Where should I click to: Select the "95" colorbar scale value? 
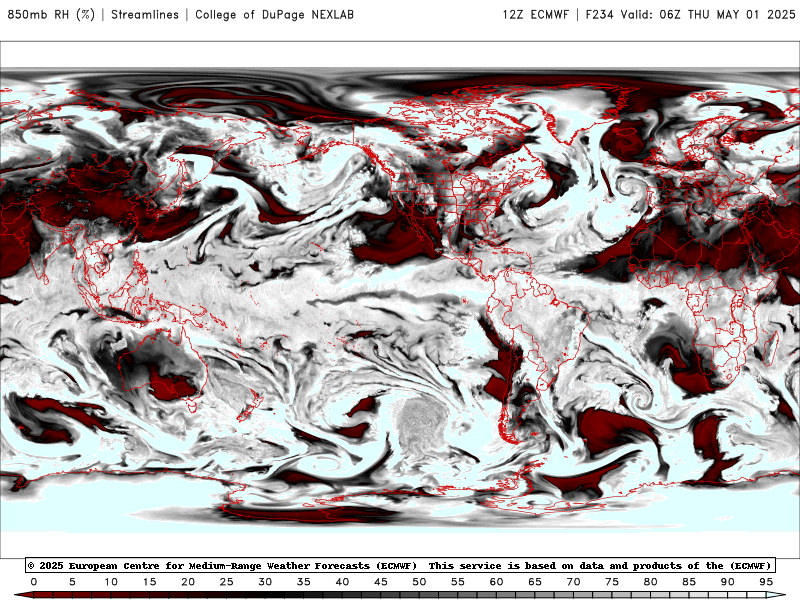tap(766, 582)
